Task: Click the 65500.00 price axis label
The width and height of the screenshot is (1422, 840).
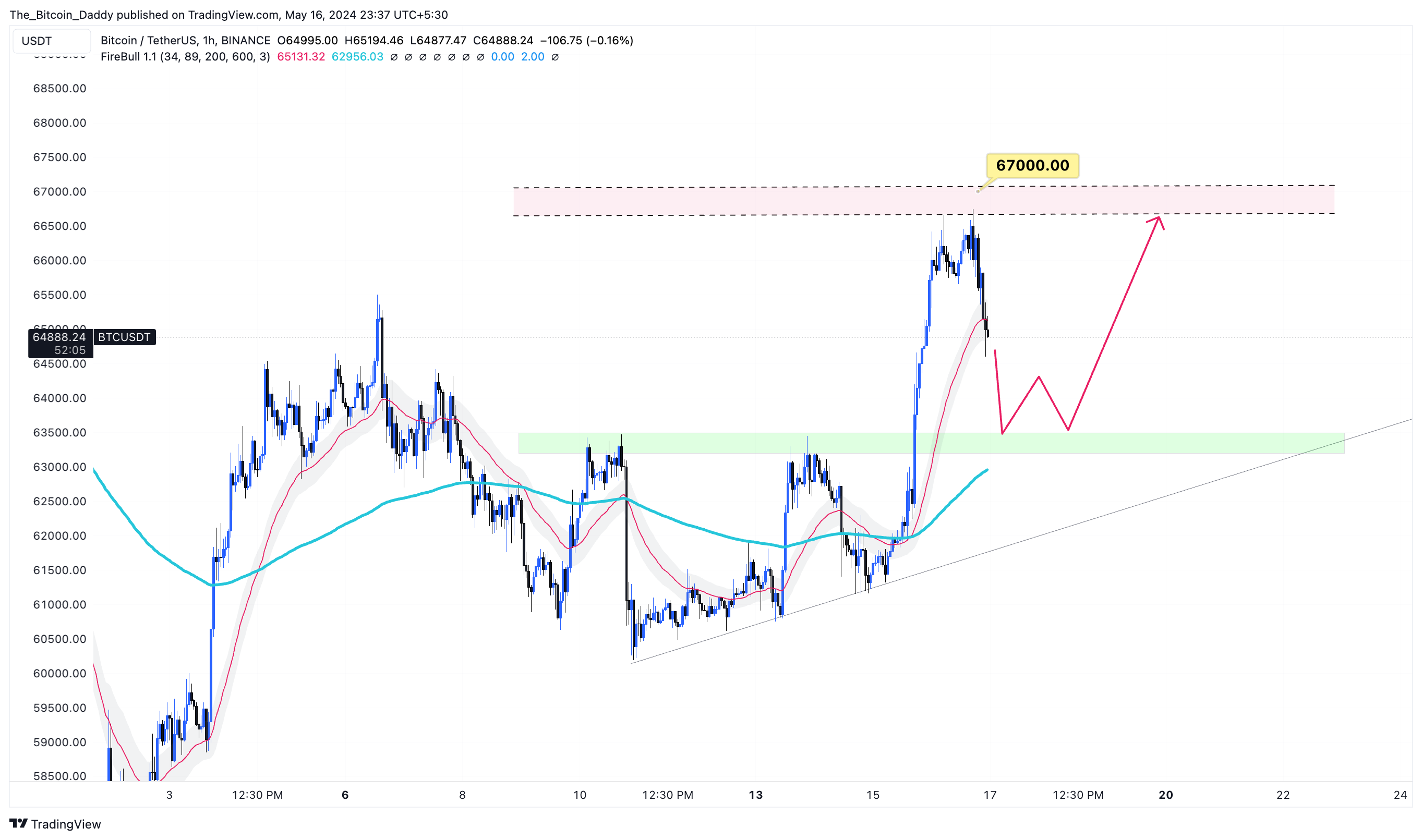Action: point(59,295)
